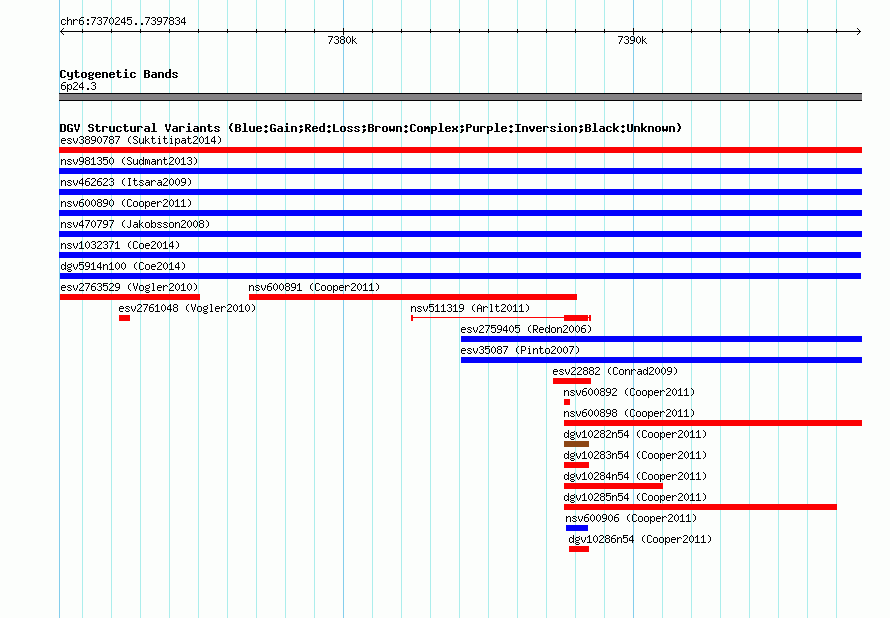Open nsv511319 (Arlt2011) label
890x618 pixels.
(x=470, y=308)
